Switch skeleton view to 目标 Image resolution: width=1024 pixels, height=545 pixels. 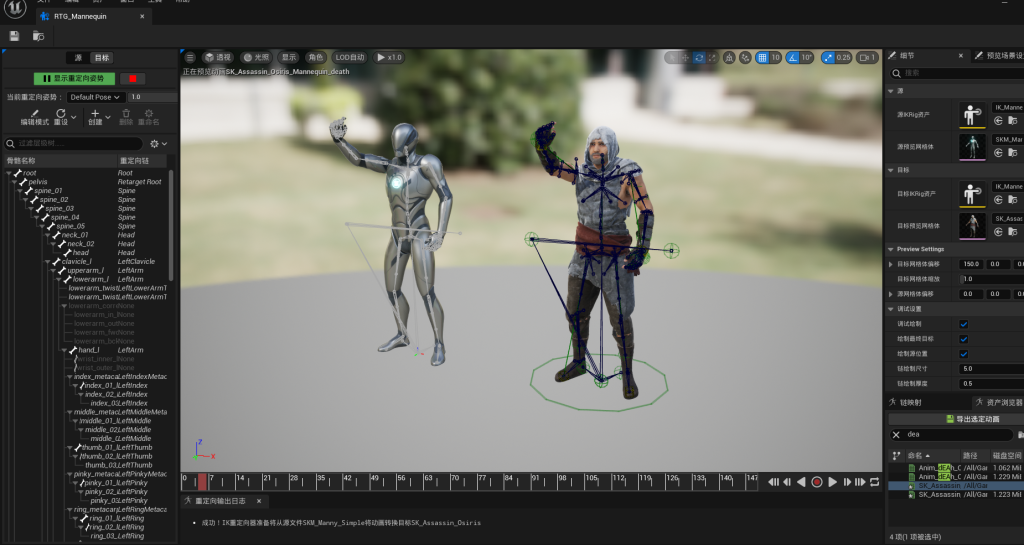pos(102,58)
